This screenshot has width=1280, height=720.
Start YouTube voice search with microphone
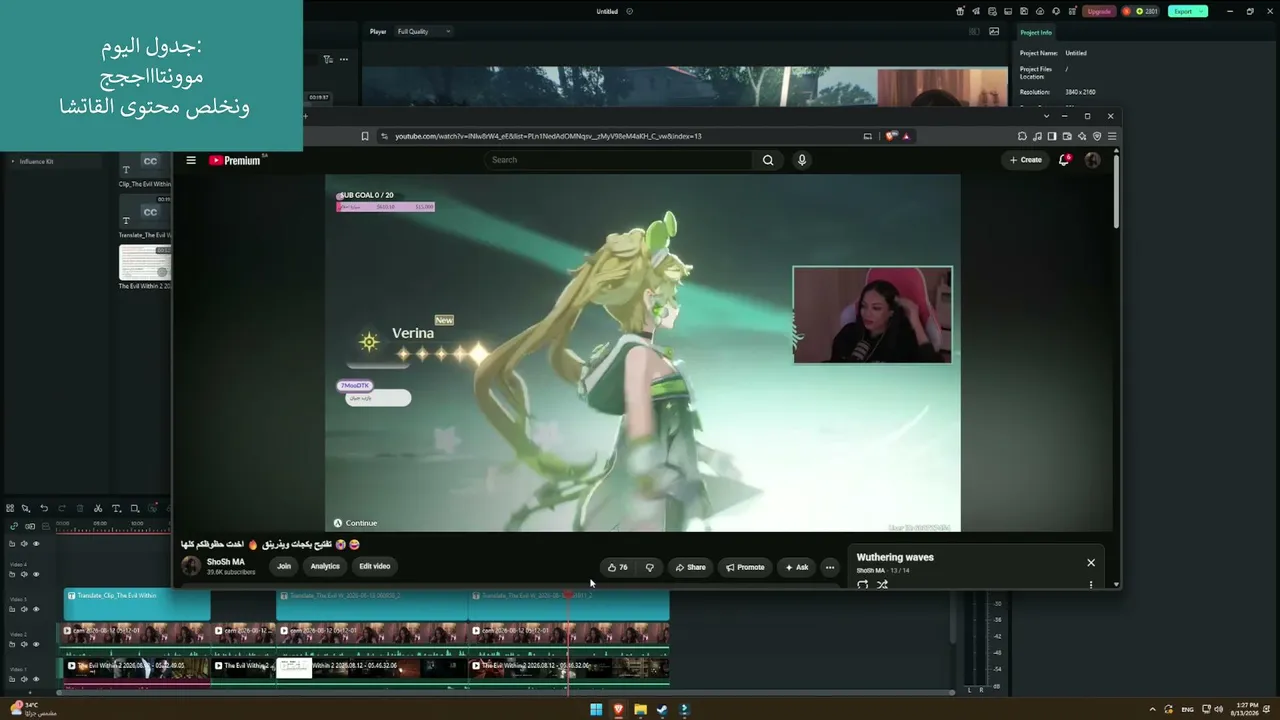pyautogui.click(x=801, y=160)
